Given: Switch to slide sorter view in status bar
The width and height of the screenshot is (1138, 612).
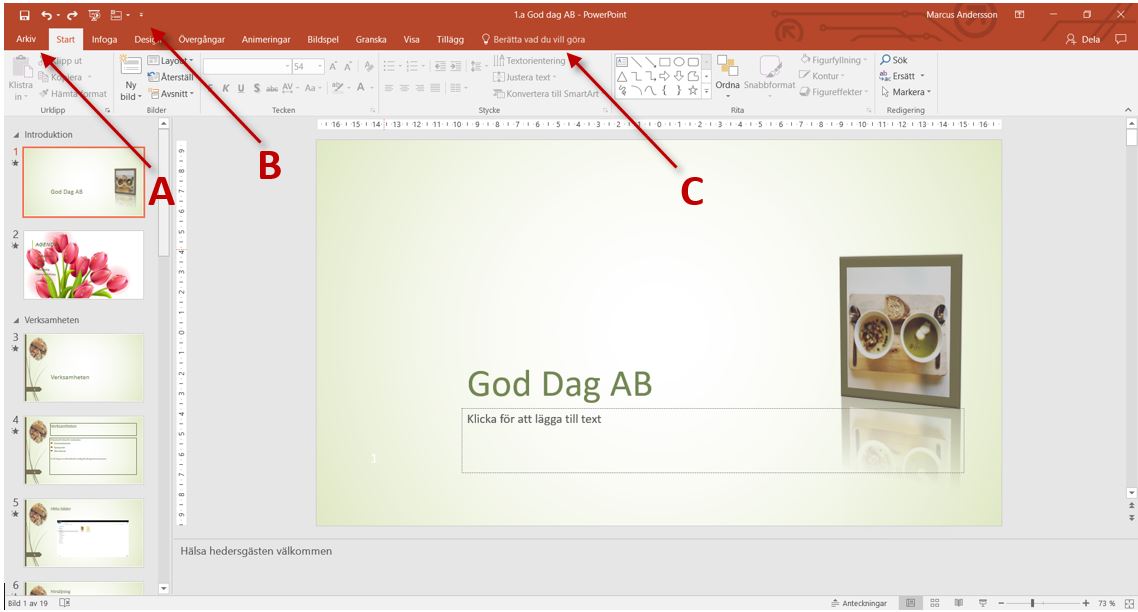Looking at the screenshot, I should (x=935, y=603).
